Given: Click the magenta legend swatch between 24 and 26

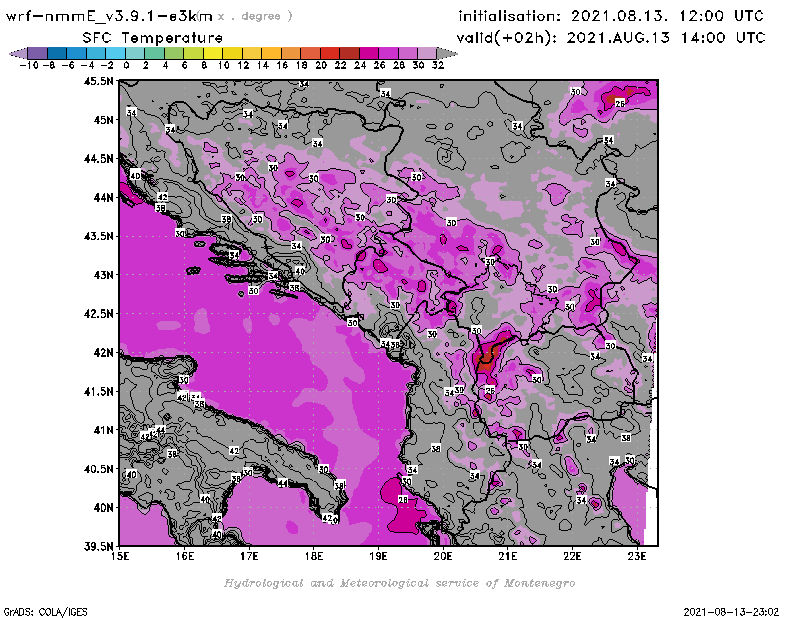Looking at the screenshot, I should [x=369, y=53].
